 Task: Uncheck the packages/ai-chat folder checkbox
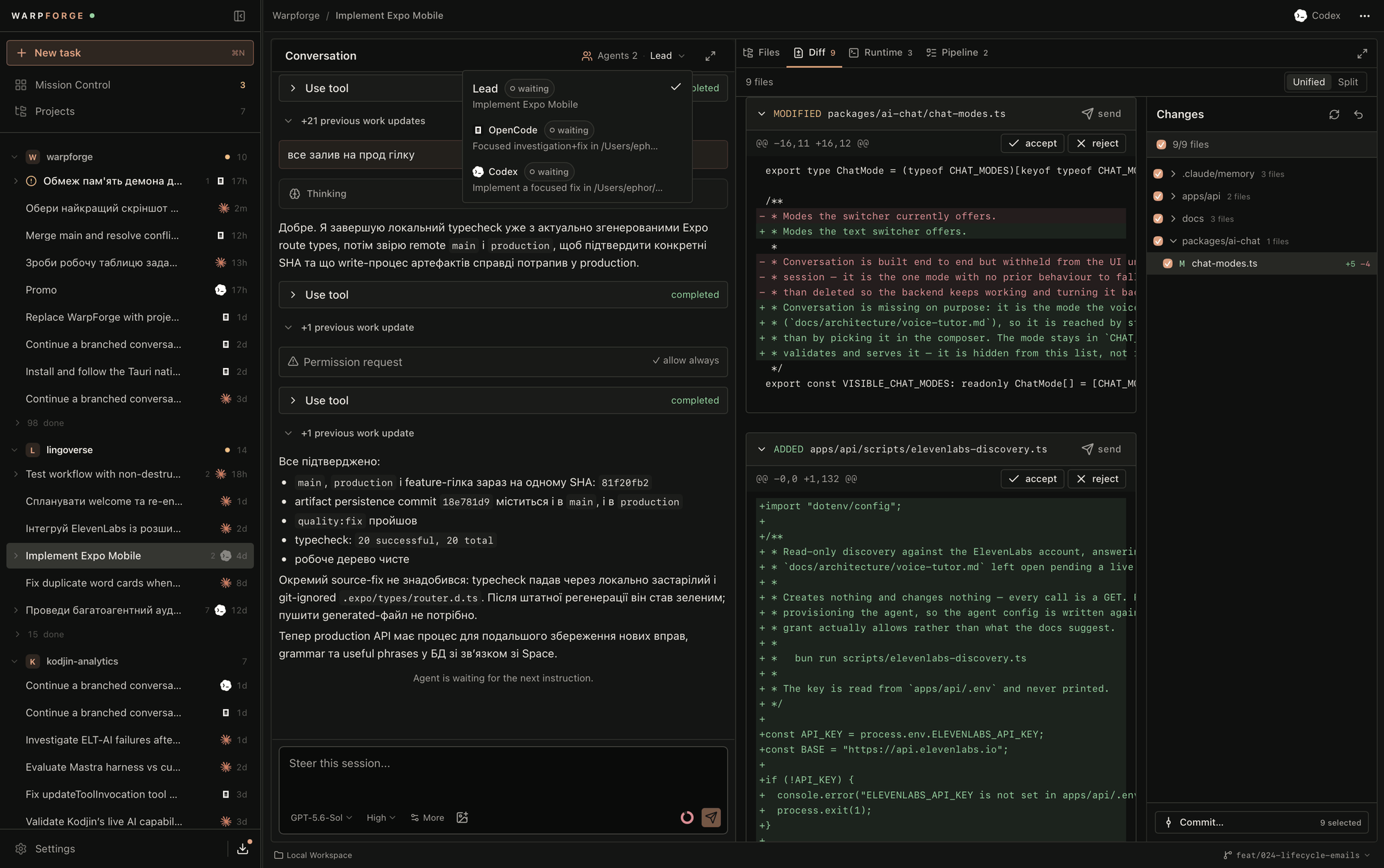coord(1158,241)
